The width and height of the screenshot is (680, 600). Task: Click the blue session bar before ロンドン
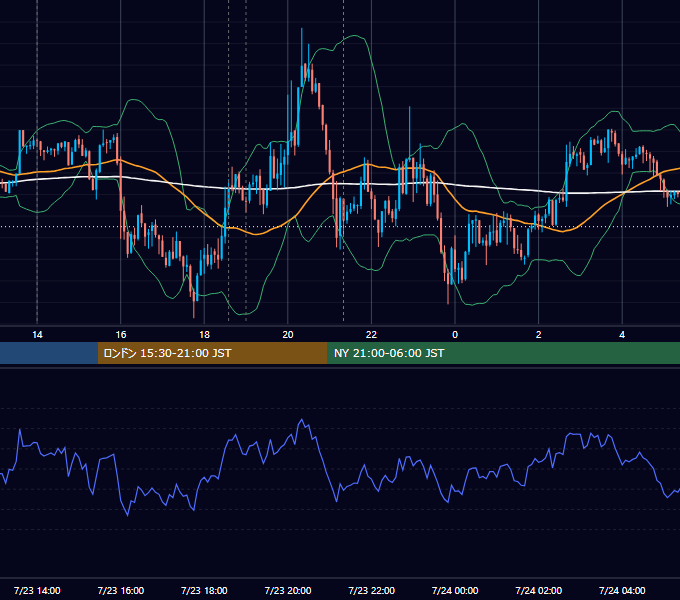click(x=49, y=353)
